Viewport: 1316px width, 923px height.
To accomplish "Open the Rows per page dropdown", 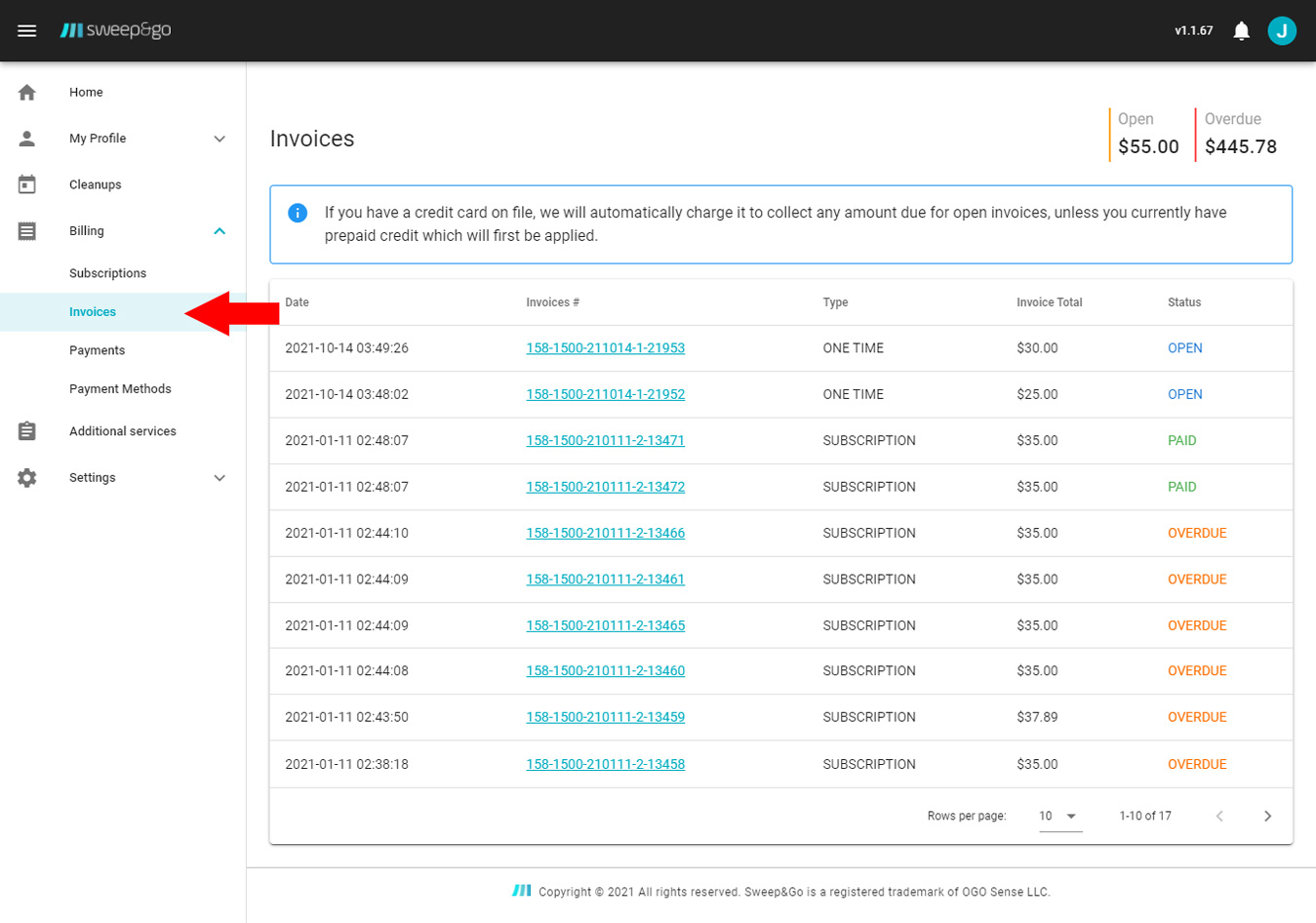I will tap(1058, 816).
